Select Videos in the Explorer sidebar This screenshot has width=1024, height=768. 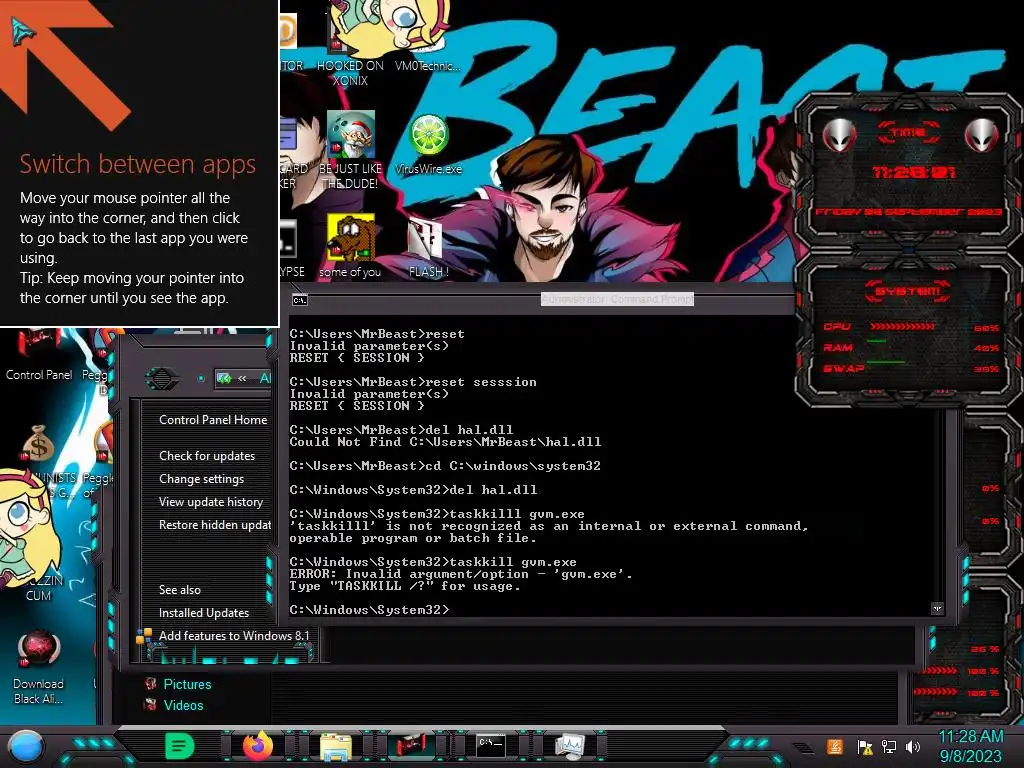pos(183,705)
